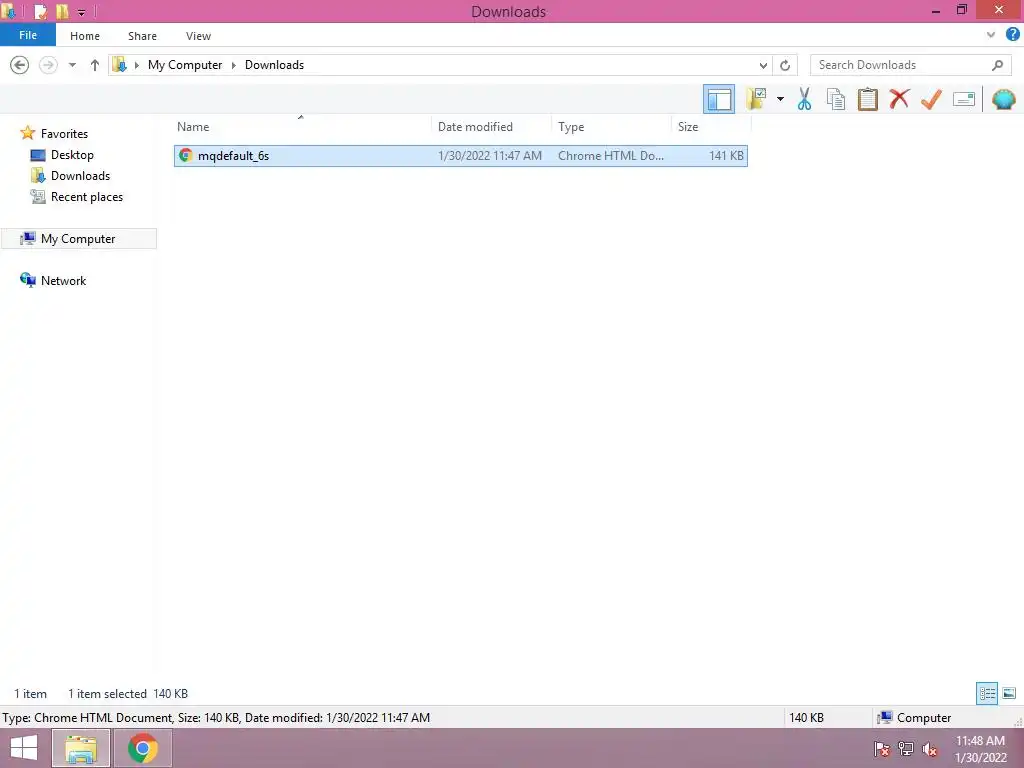
Task: Select Favorites in the navigation pane
Action: coord(64,133)
